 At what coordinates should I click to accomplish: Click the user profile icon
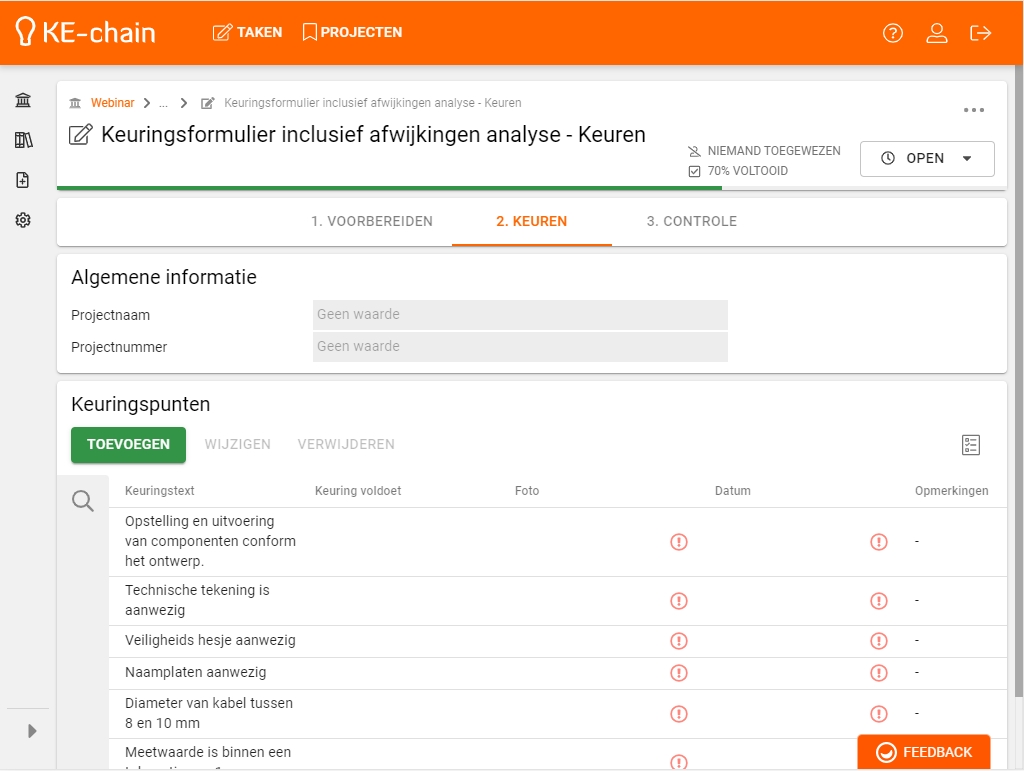tap(937, 33)
